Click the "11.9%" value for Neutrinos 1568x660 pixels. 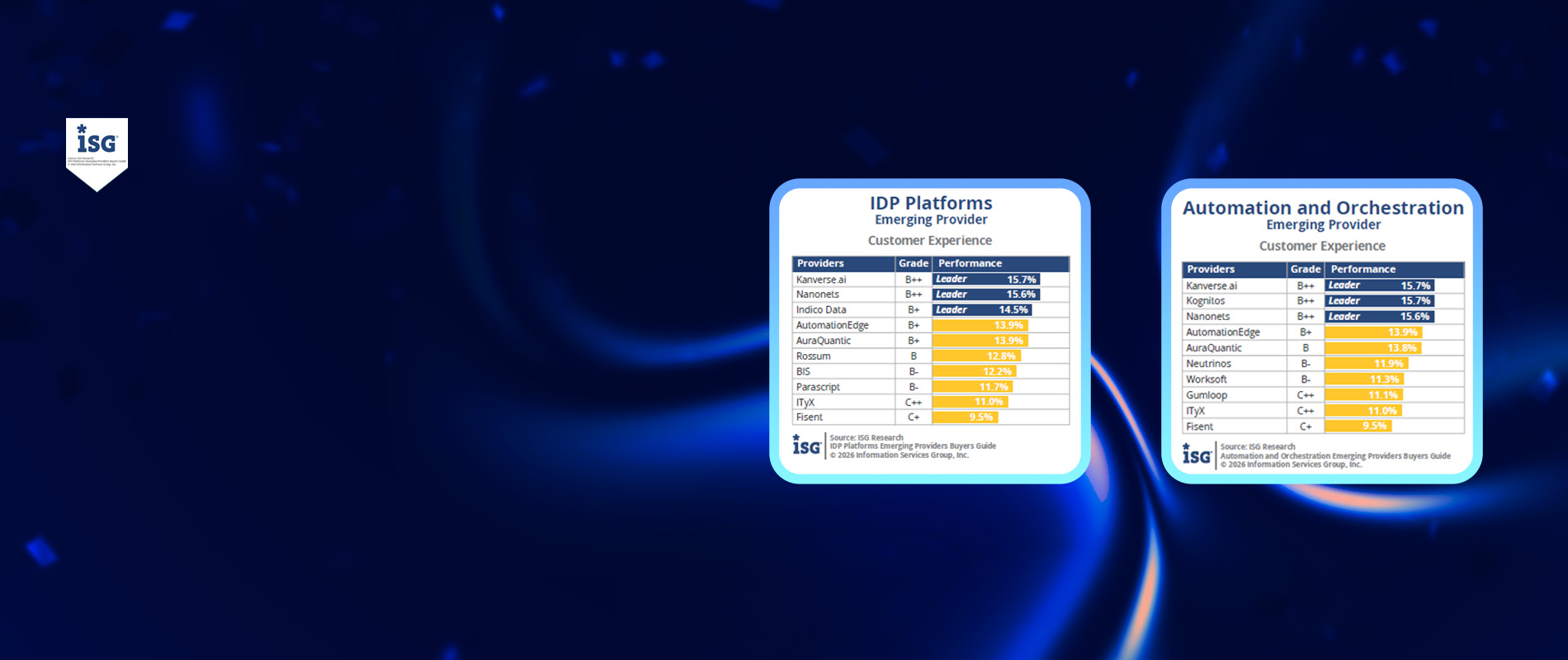pos(1389,364)
